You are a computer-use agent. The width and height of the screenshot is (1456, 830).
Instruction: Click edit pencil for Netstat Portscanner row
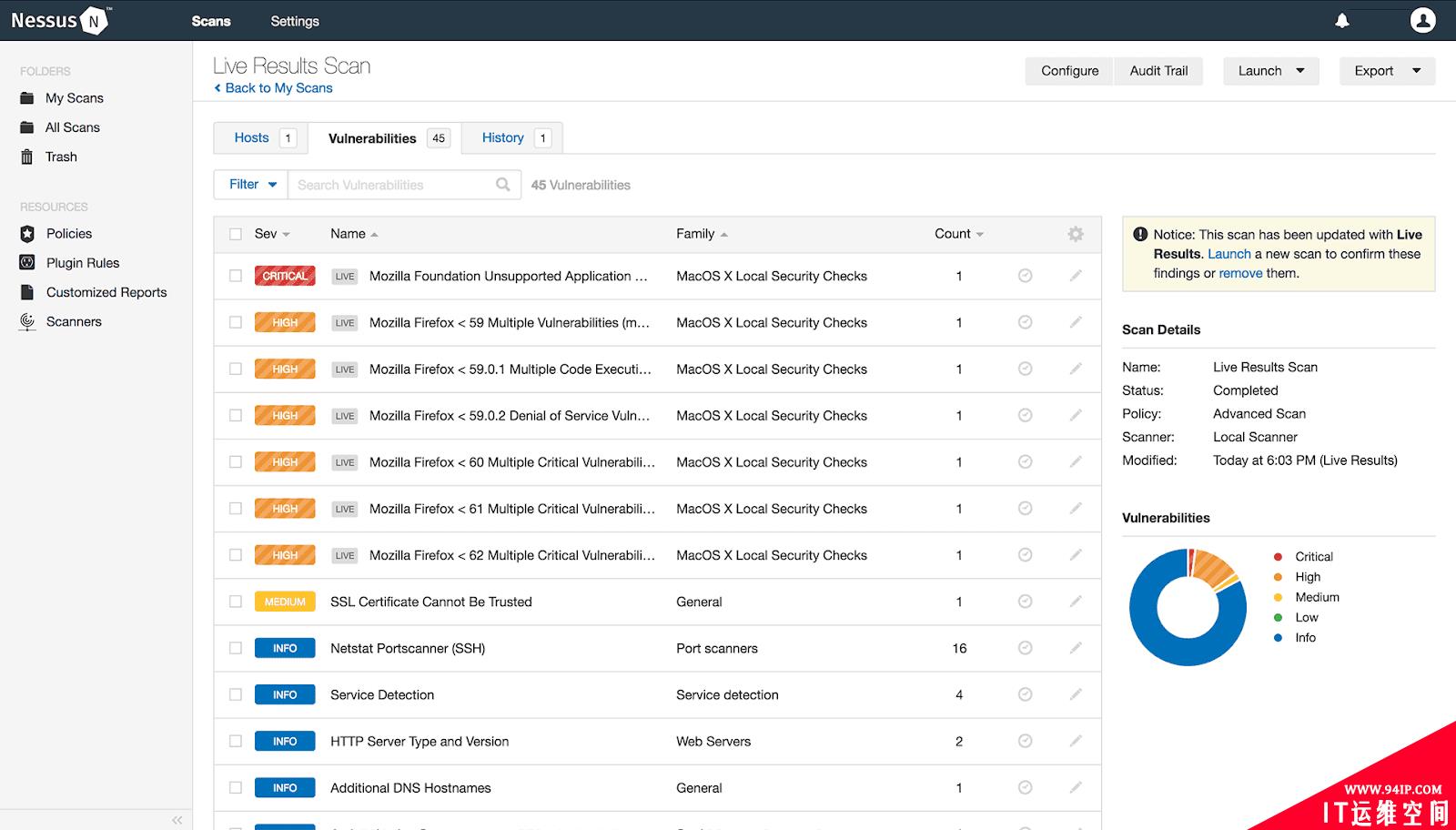[1076, 648]
